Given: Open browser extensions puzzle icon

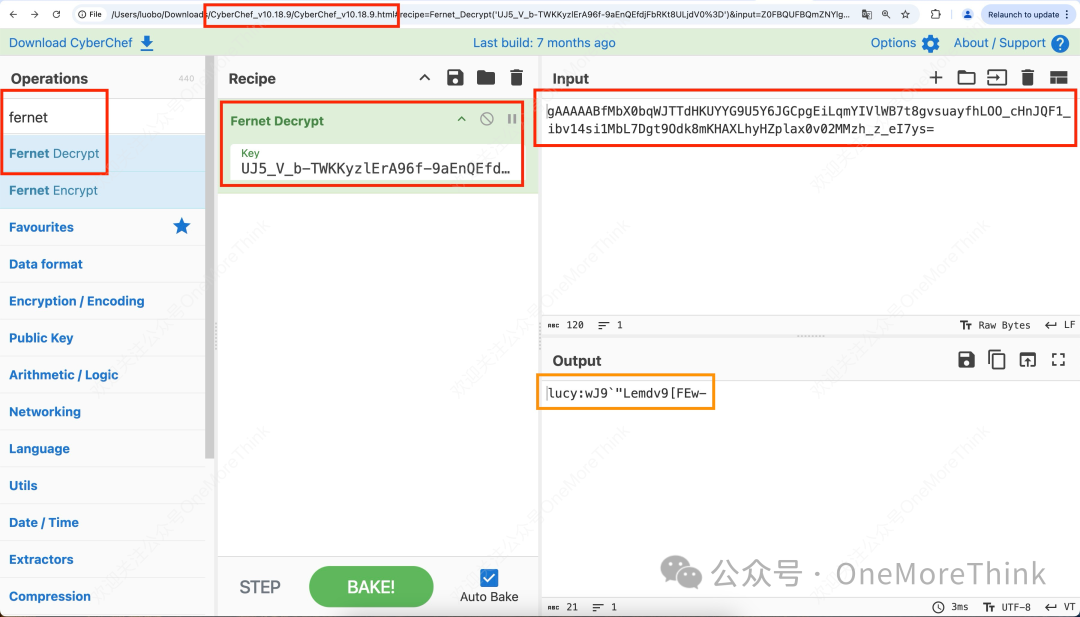Looking at the screenshot, I should (x=935, y=14).
